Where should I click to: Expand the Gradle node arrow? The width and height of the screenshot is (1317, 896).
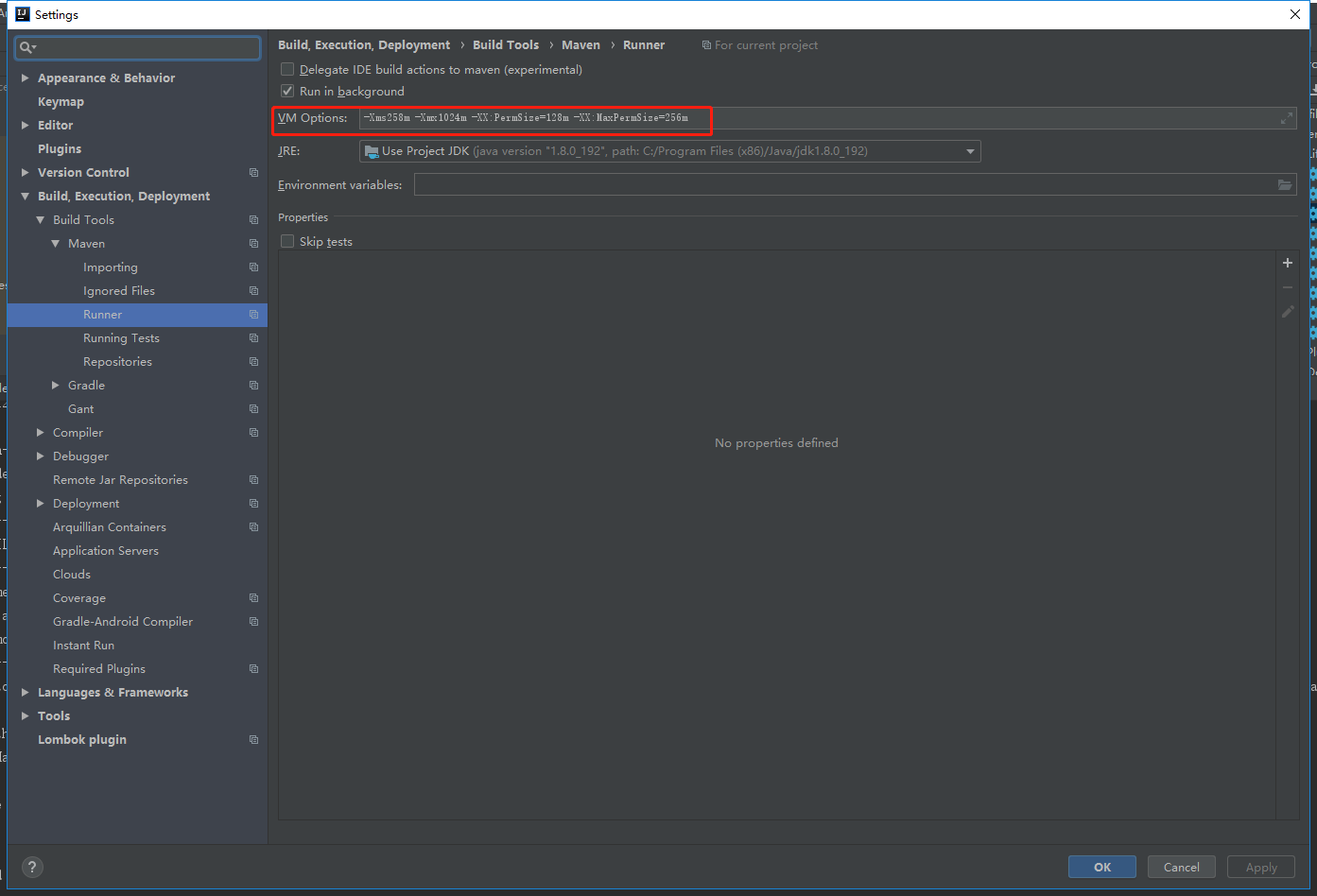click(x=56, y=385)
